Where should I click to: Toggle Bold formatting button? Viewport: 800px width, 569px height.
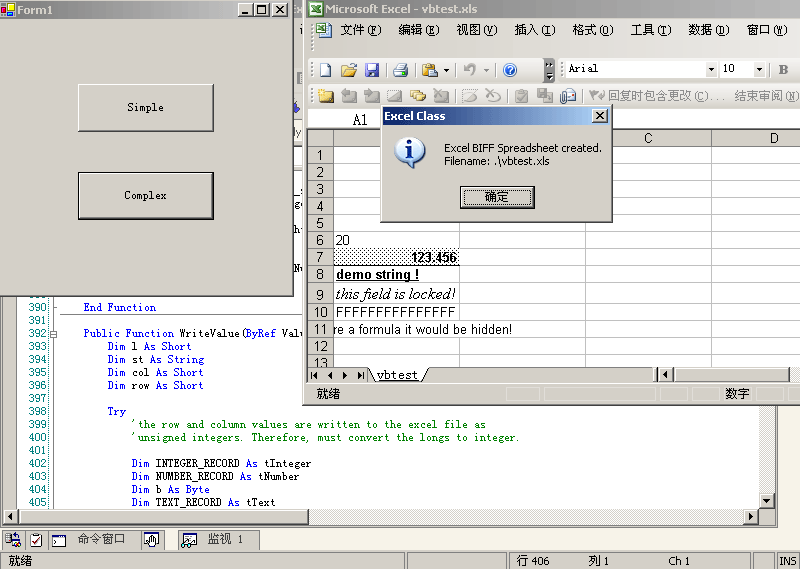tap(784, 69)
